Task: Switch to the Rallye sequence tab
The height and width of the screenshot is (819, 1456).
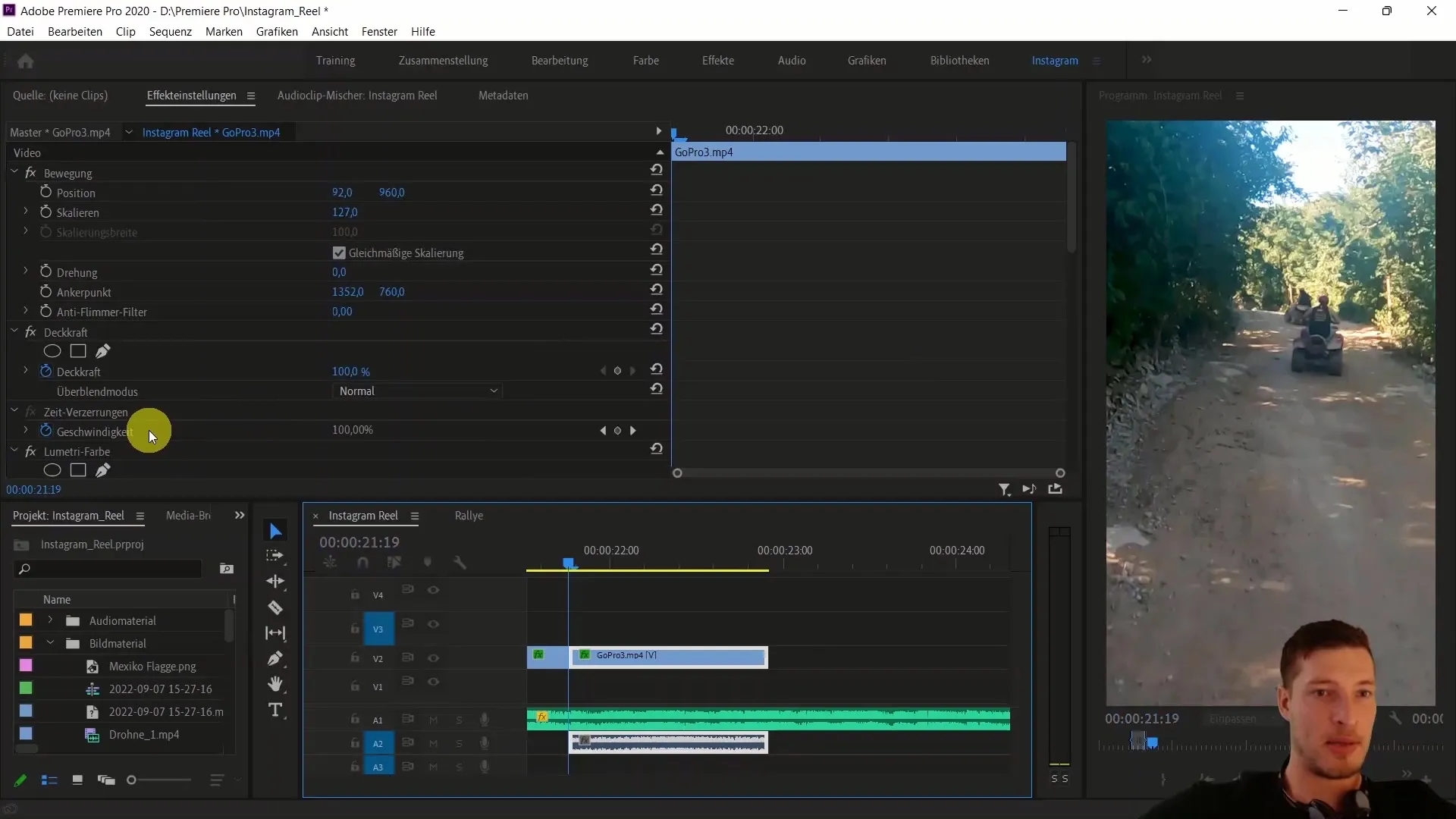Action: click(469, 516)
